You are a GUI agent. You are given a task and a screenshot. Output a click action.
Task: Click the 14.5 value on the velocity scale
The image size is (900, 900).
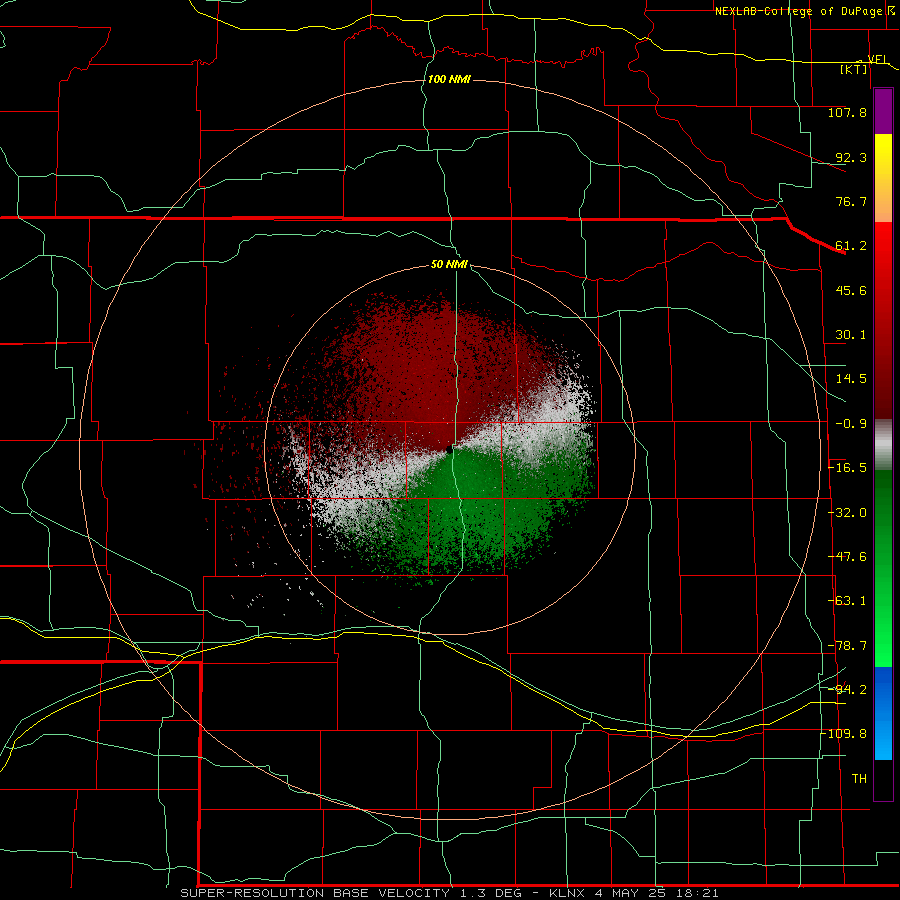851,379
